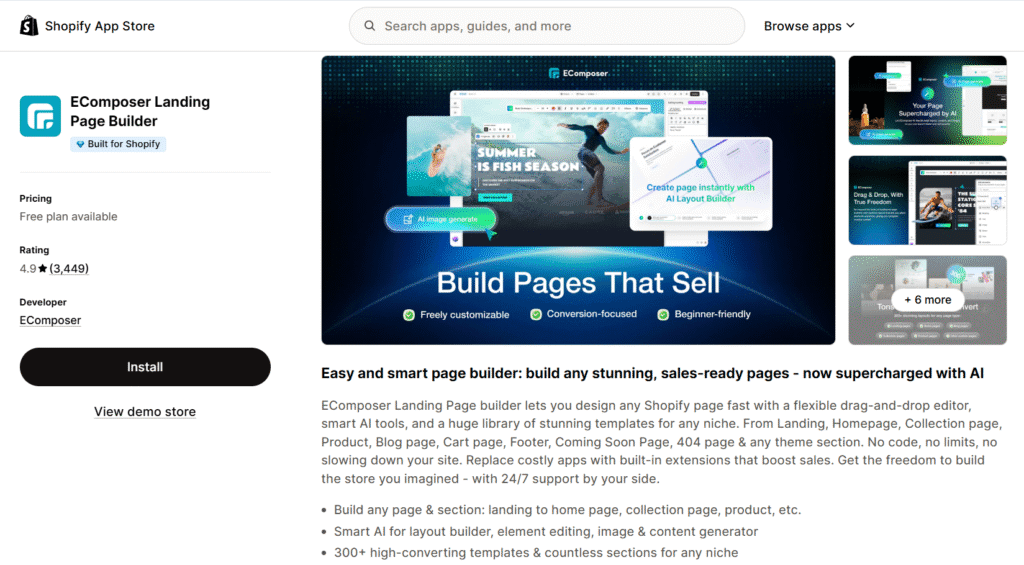Click the search magnifier icon
Viewport: 1024px width, 565px height.
point(370,25)
